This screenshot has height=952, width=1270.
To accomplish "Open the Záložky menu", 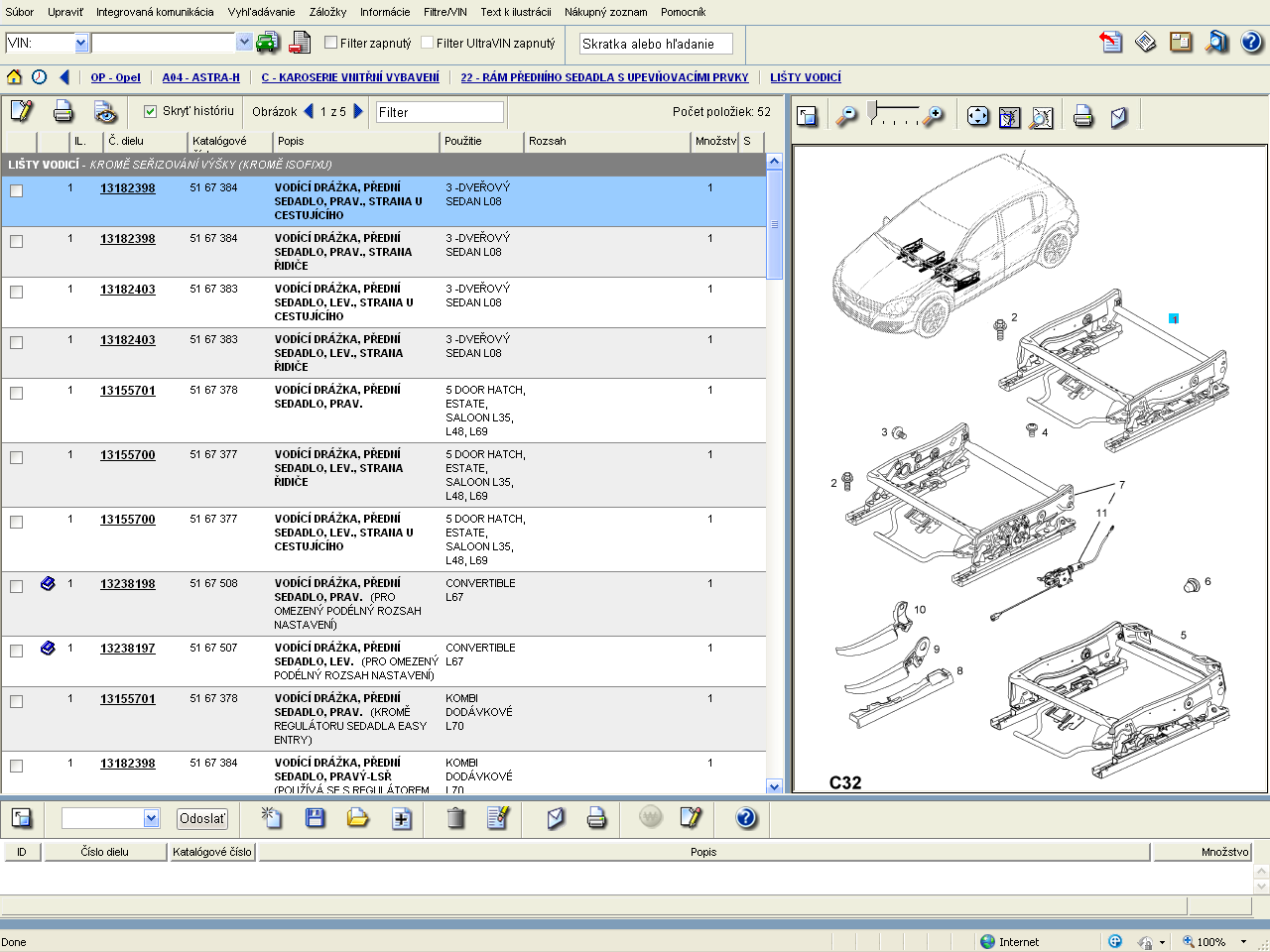I will [327, 12].
